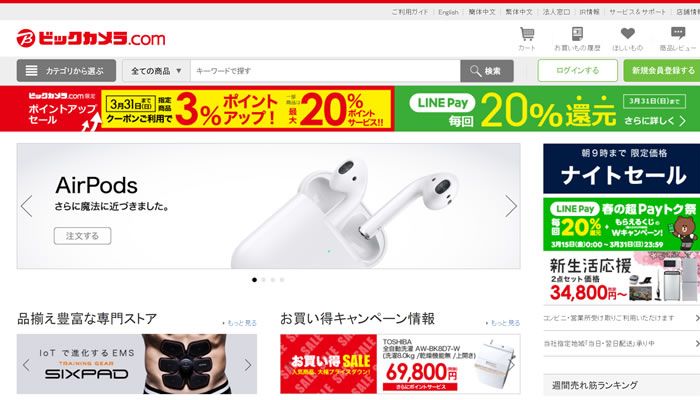The image size is (700, 400).
Task: Open the ナイトセール banner
Action: coord(621,168)
